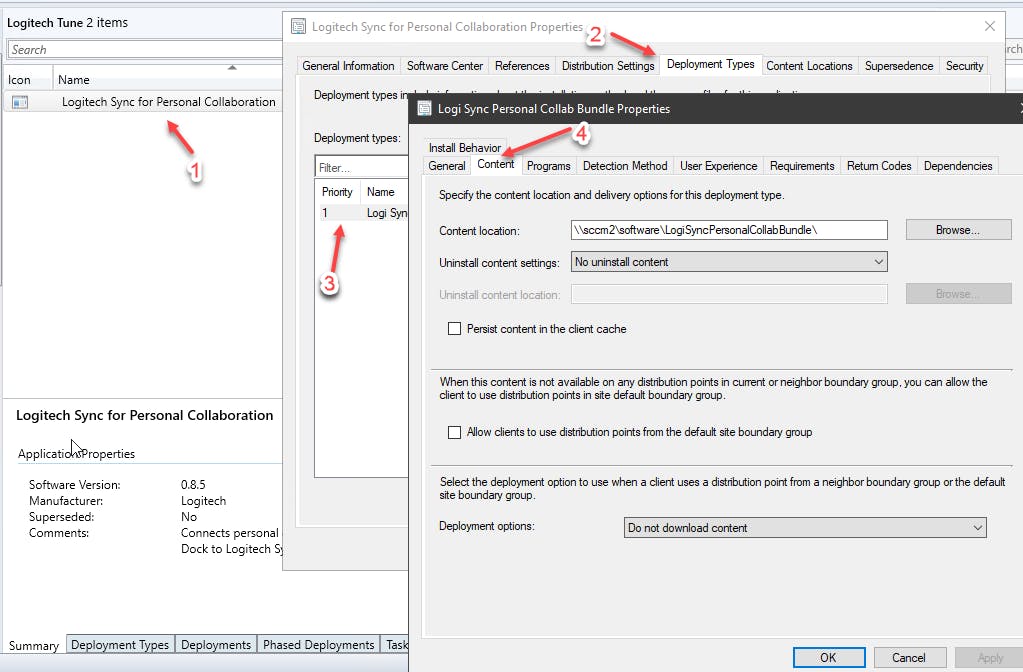The width and height of the screenshot is (1023, 672).
Task: Open the Security tab
Action: 964,66
